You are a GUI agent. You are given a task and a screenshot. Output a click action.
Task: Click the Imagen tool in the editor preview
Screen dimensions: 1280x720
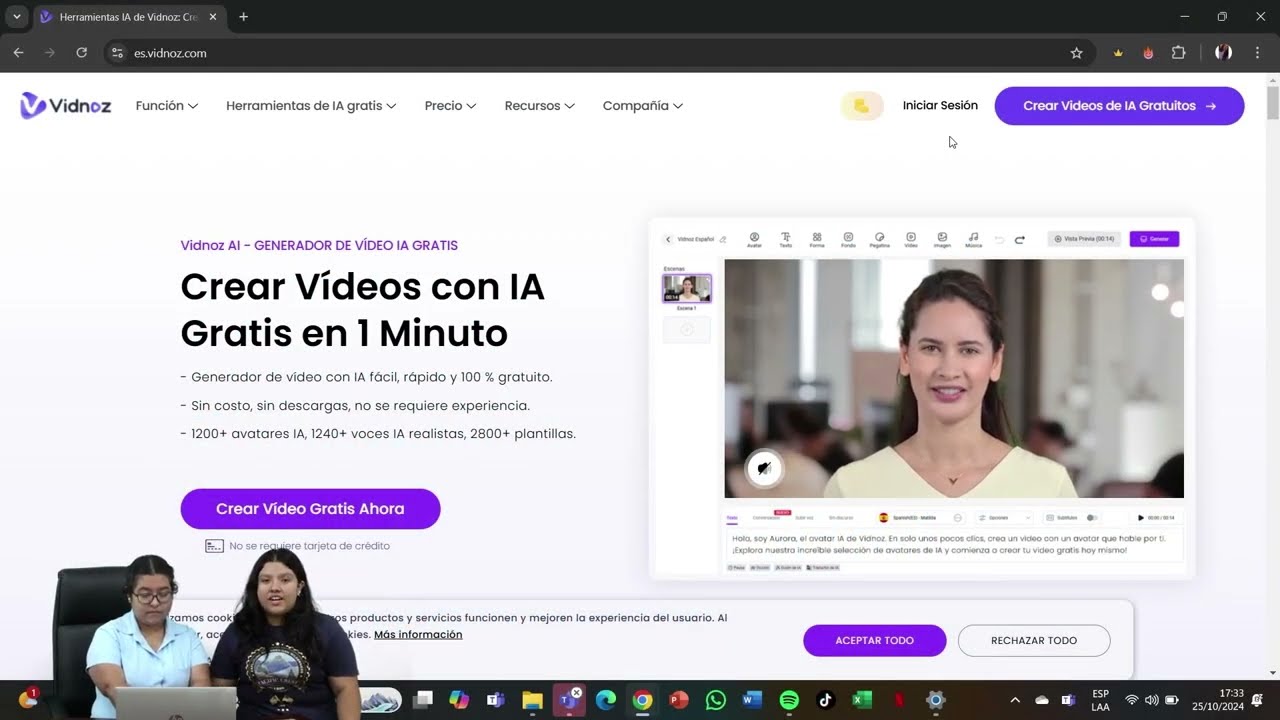pos(942,239)
